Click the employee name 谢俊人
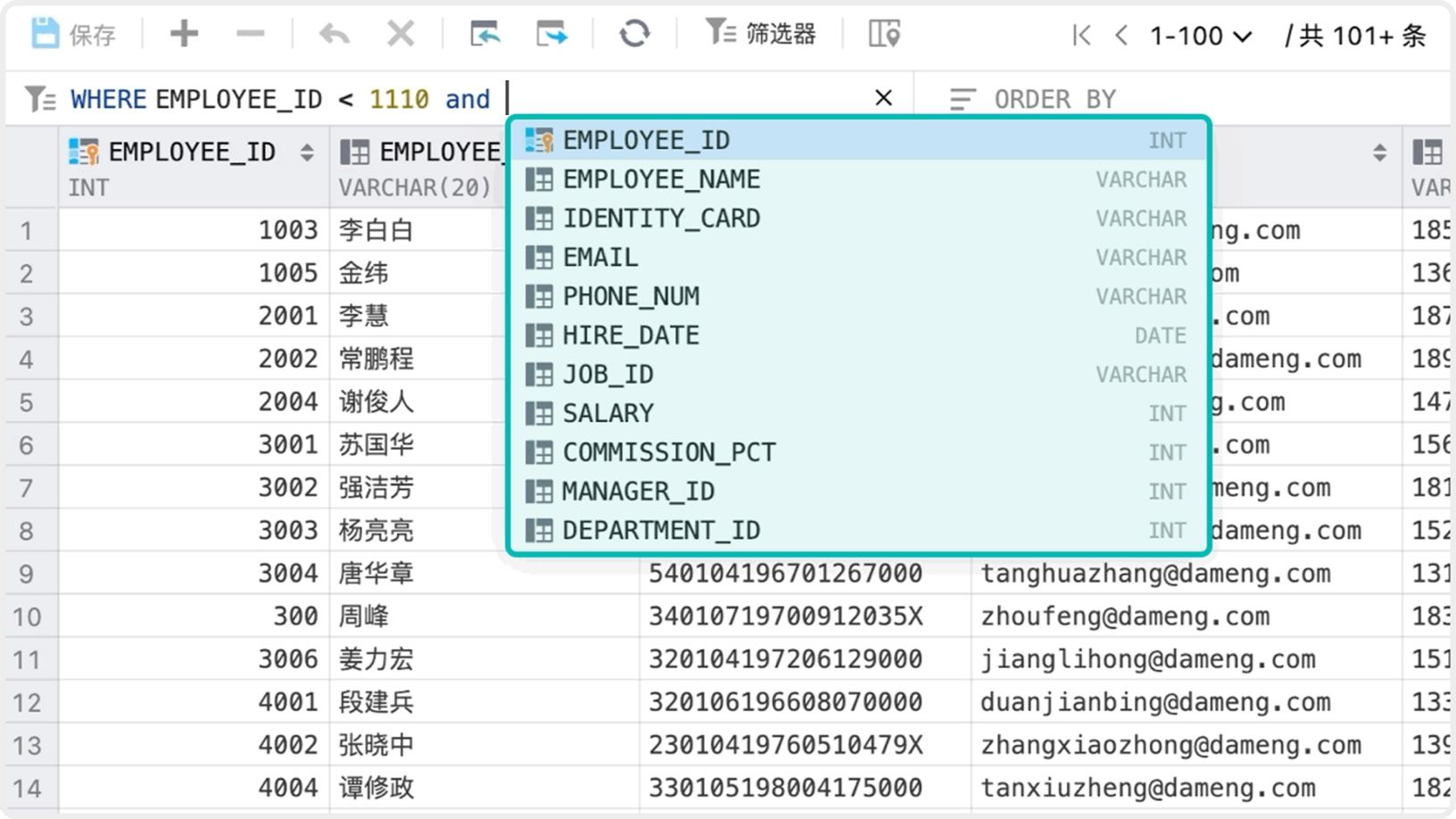This screenshot has width=1456, height=819. [376, 401]
